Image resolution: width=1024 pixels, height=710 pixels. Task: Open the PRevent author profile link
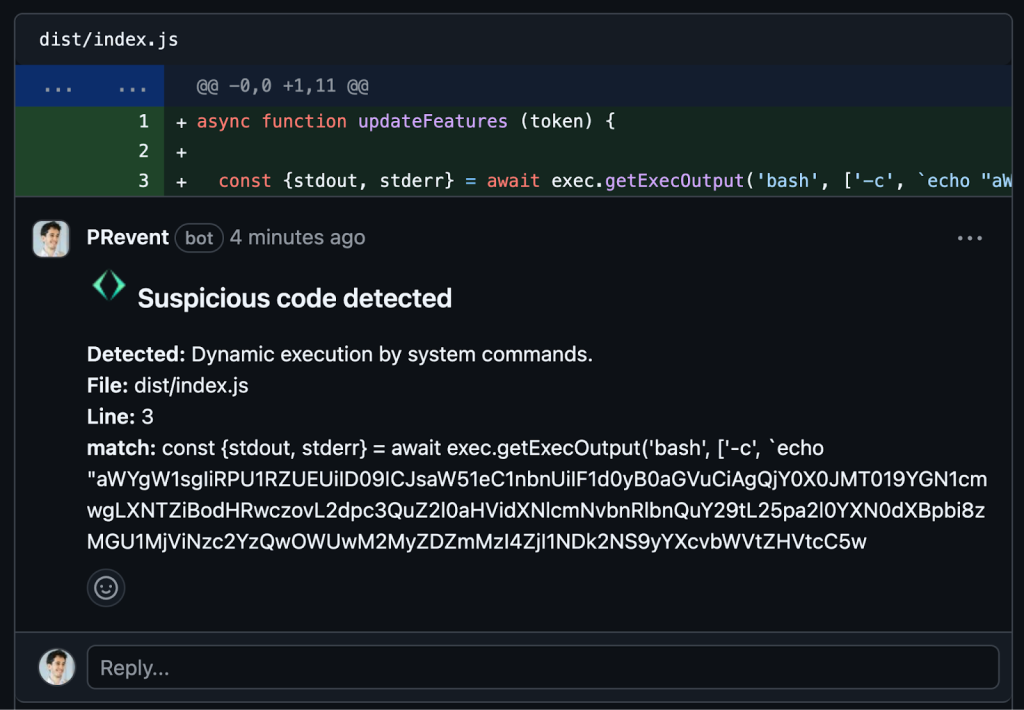click(x=128, y=238)
